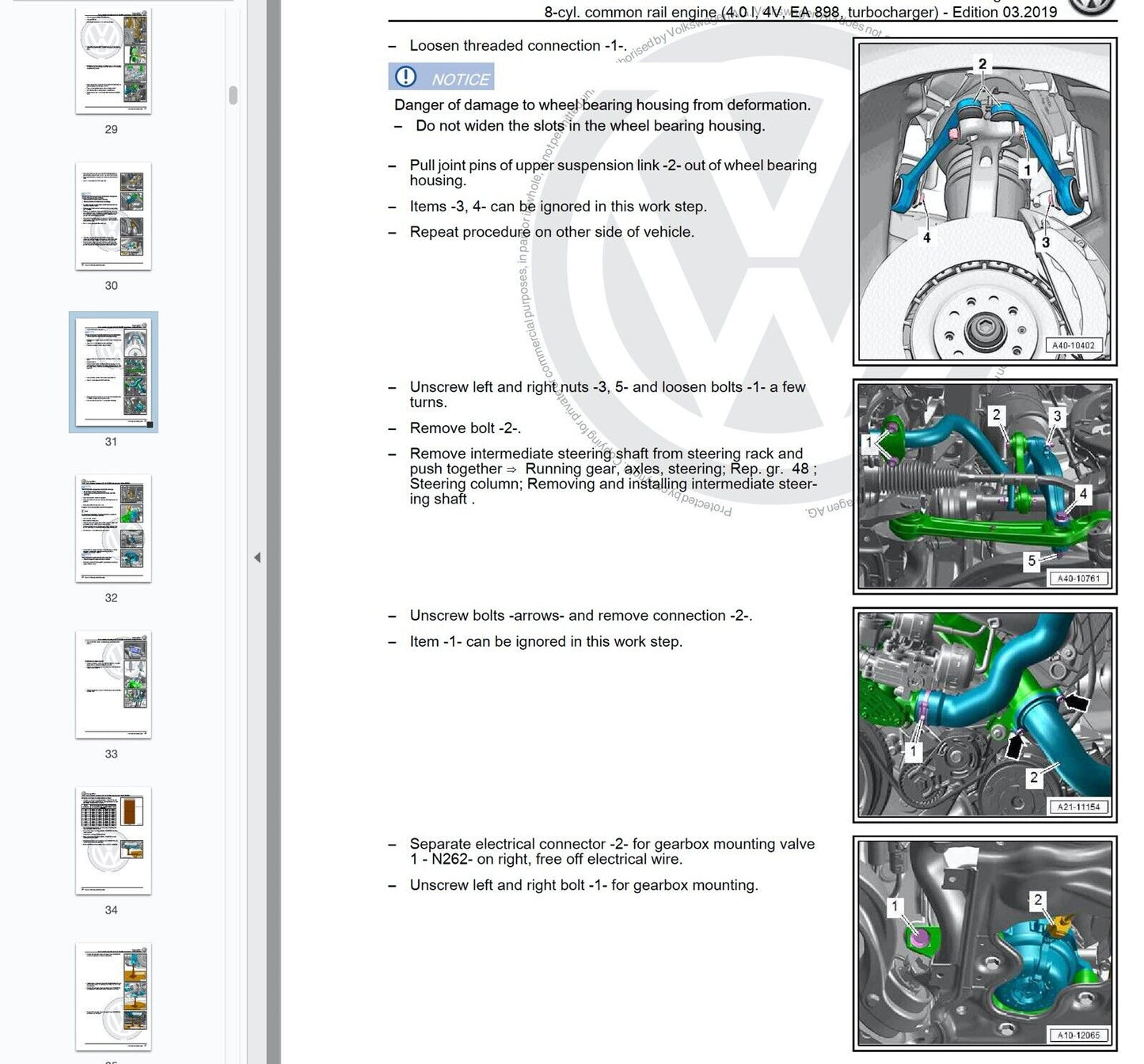Click the steering rack illustration A40-10761

coord(984,486)
